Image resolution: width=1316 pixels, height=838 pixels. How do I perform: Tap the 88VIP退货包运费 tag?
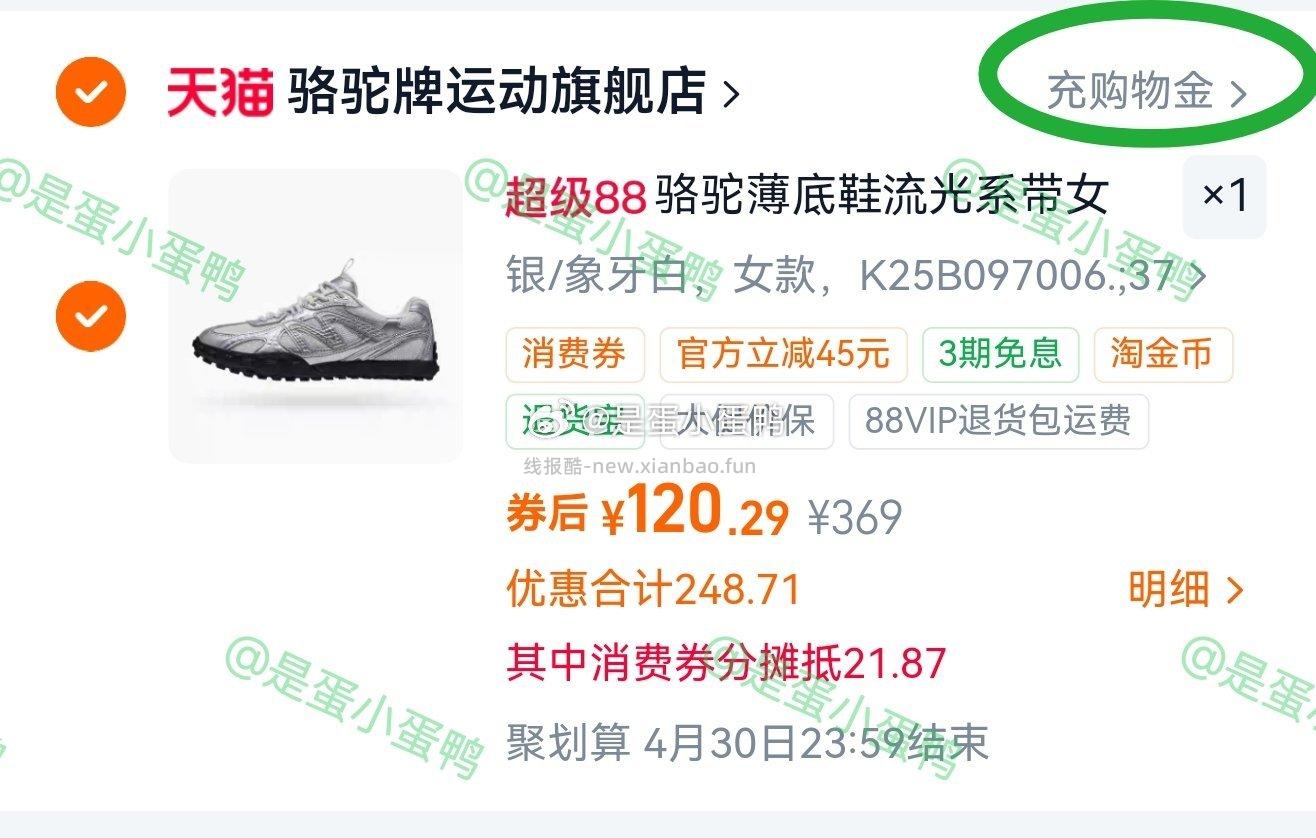(x=998, y=421)
